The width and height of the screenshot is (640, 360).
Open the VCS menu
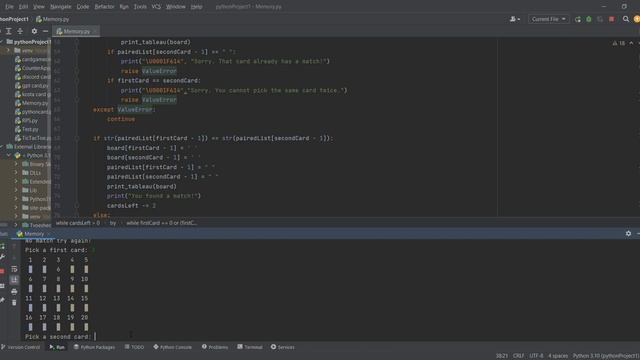[156, 7]
